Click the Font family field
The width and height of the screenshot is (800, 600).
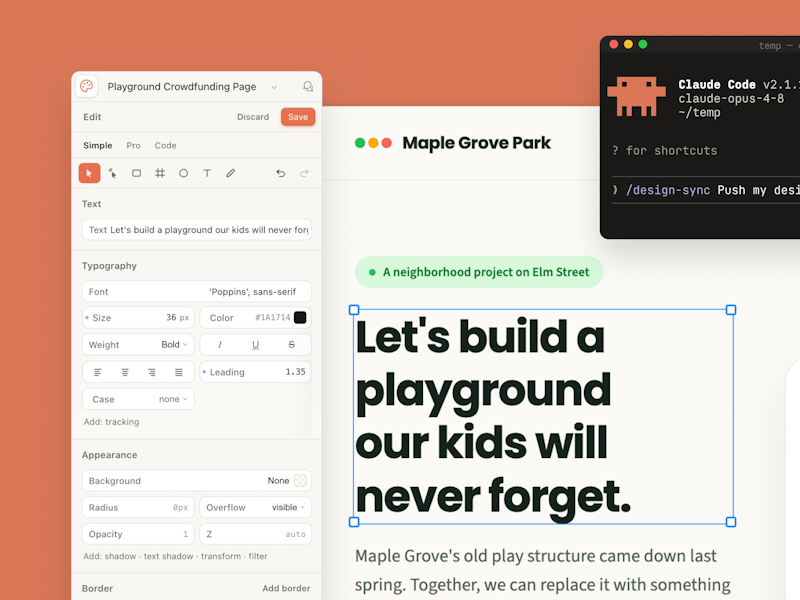click(196, 291)
